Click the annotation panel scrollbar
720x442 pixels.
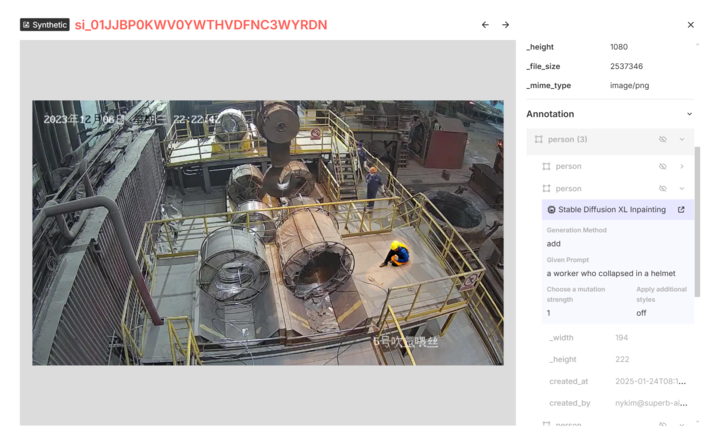click(x=698, y=222)
